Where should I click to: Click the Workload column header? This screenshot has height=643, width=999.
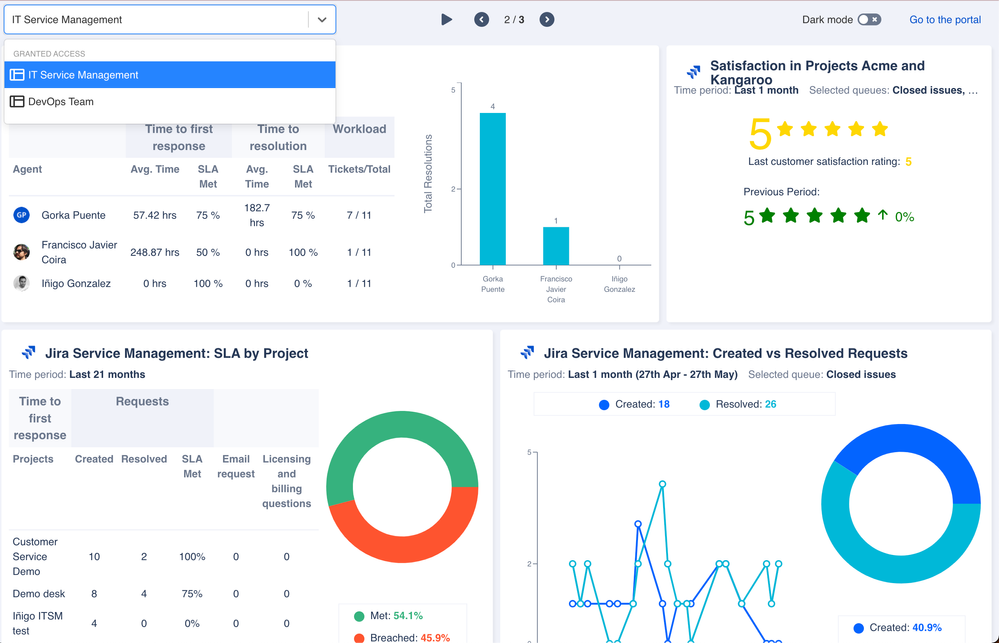tap(359, 129)
